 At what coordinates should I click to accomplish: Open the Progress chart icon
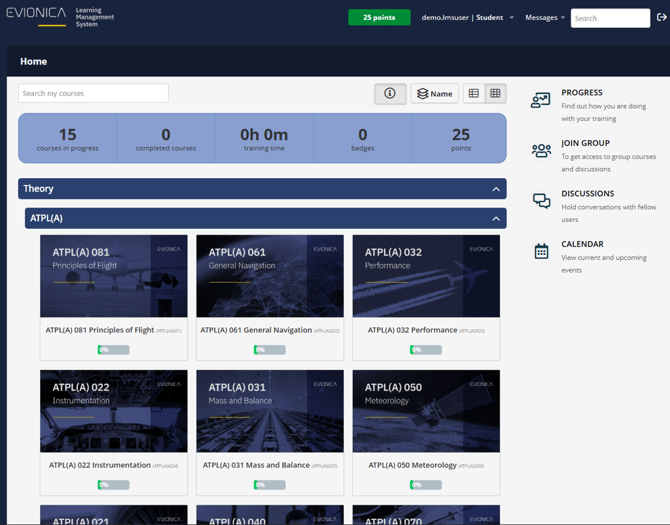click(541, 100)
